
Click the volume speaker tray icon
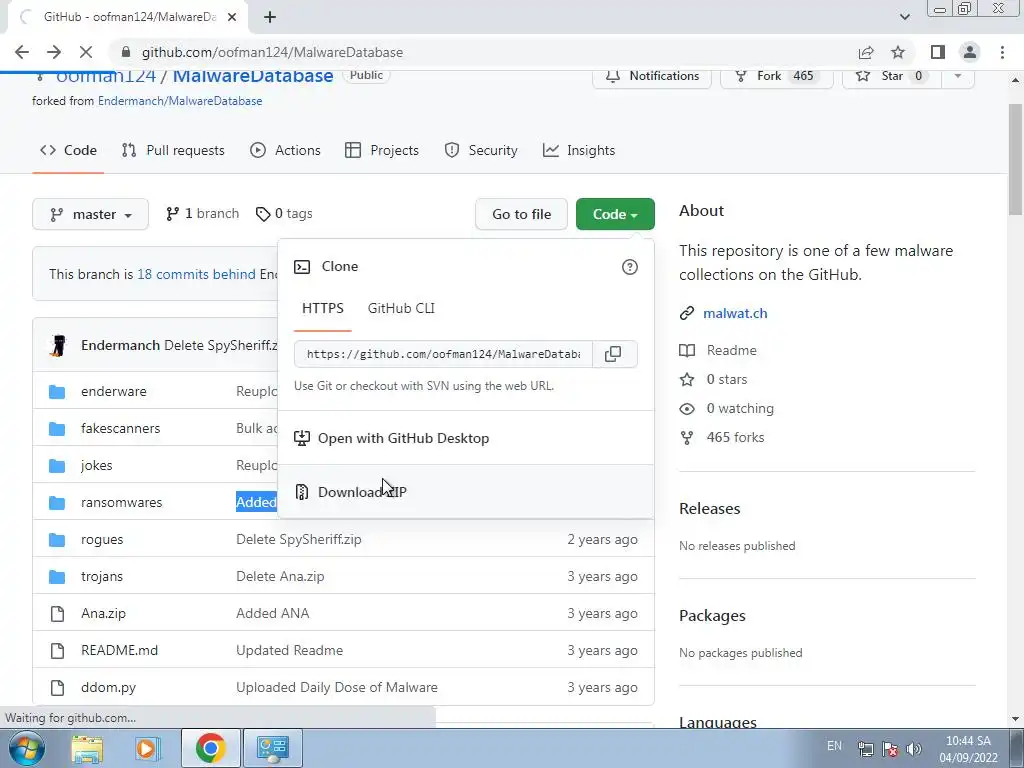914,749
